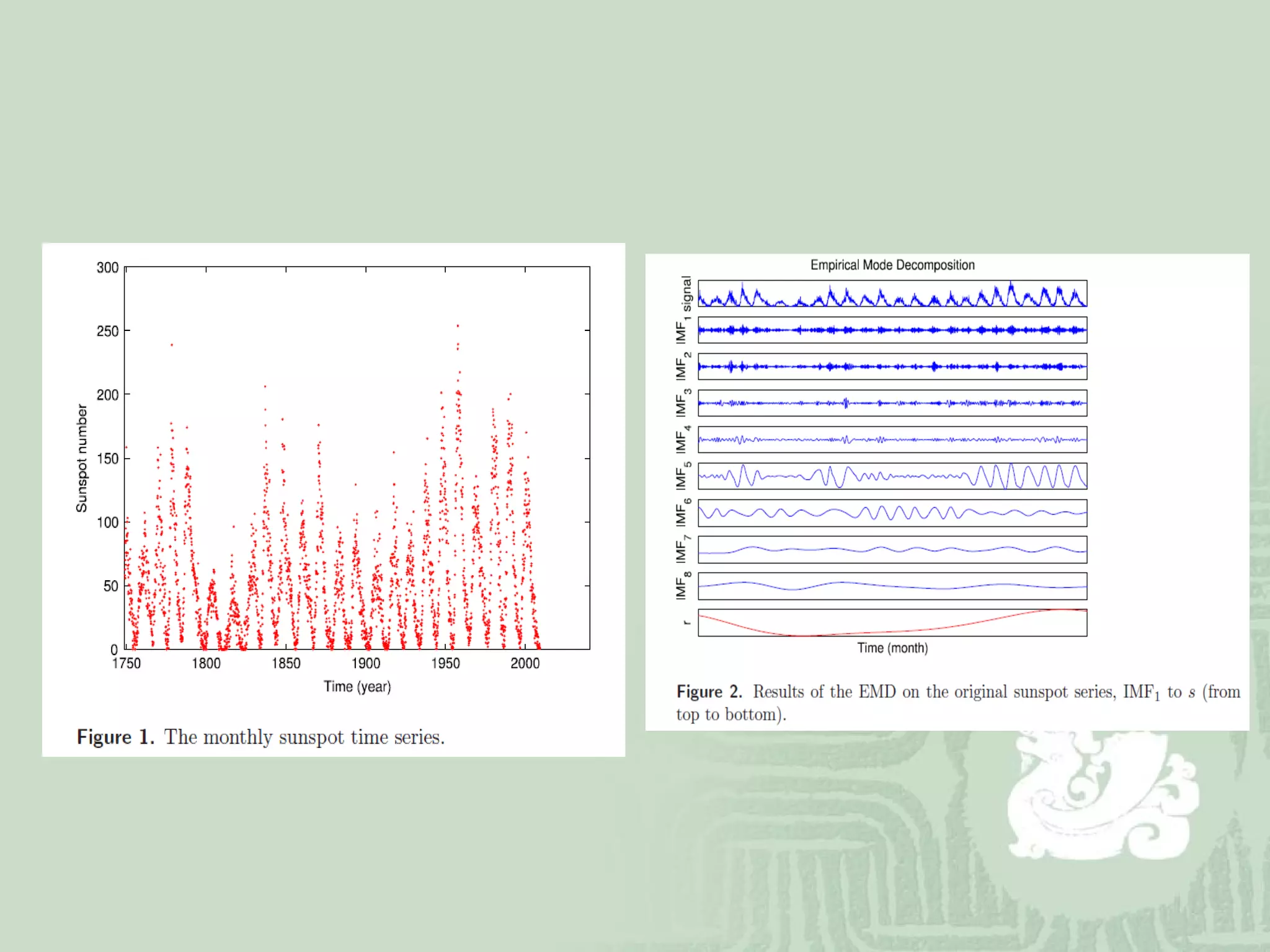Image resolution: width=1270 pixels, height=952 pixels.
Task: Click the Sunspot number y-axis label
Action: (x=82, y=458)
